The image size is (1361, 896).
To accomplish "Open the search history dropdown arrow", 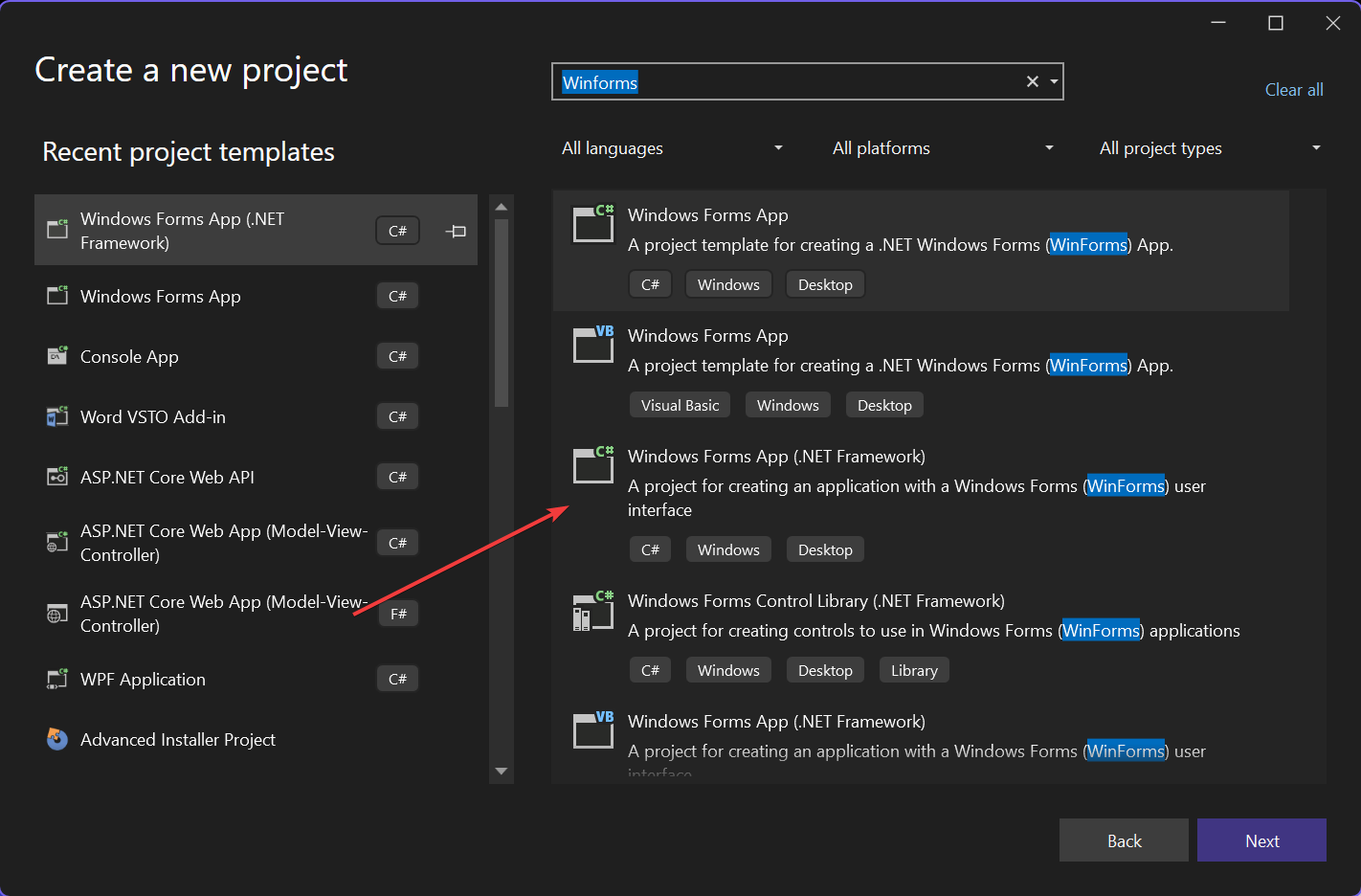I will [x=1054, y=81].
